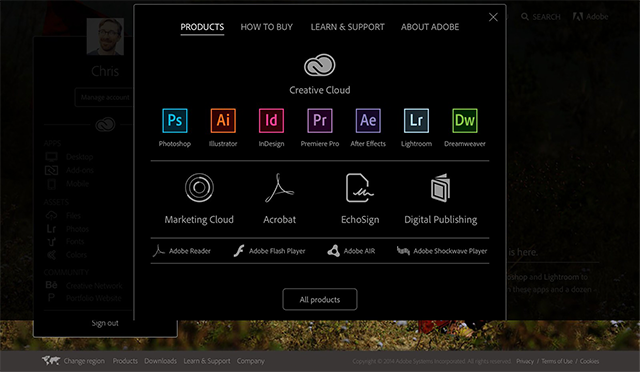Viewport: 640px width, 372px height.
Task: Close the products menu overlay
Action: coord(493,17)
